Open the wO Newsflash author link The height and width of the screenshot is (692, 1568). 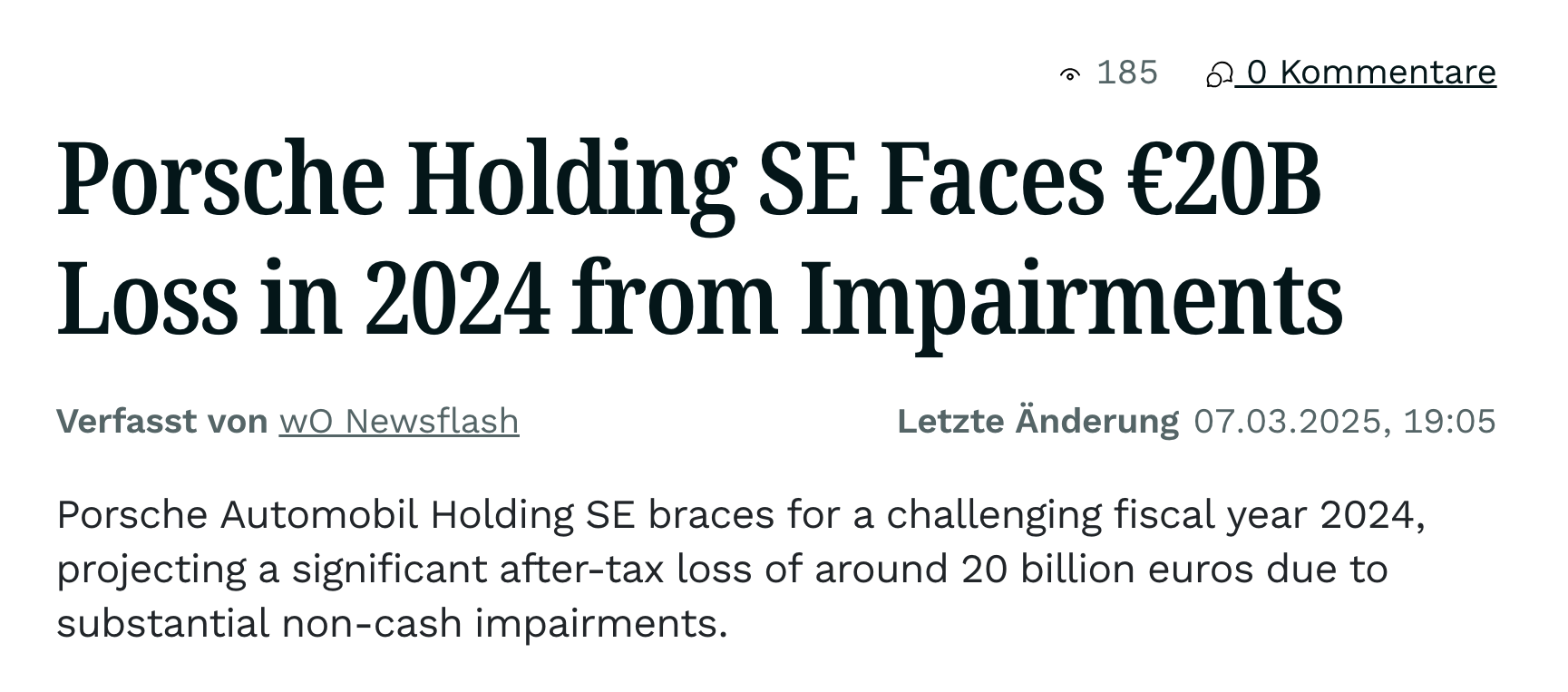tap(399, 422)
